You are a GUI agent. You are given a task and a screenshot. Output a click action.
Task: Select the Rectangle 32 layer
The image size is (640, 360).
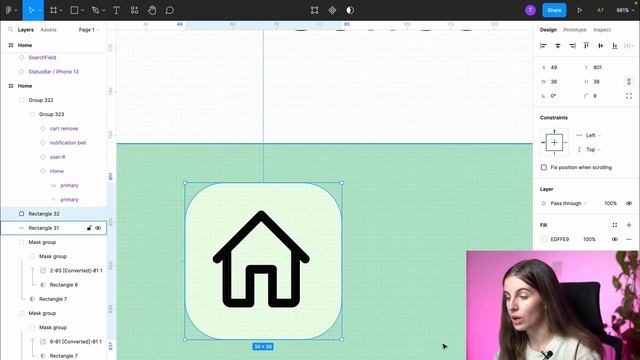click(53, 214)
